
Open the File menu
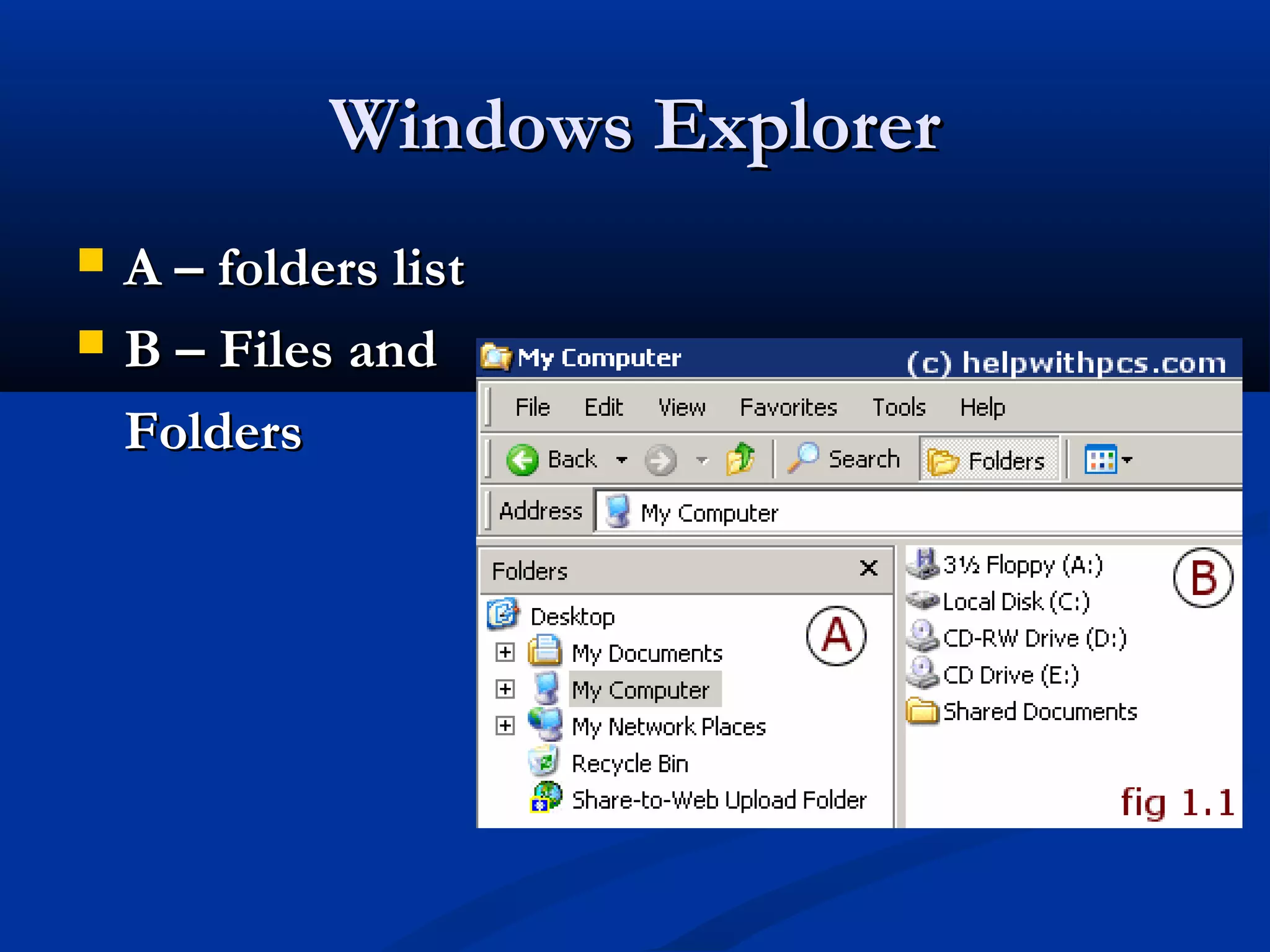click(x=533, y=407)
